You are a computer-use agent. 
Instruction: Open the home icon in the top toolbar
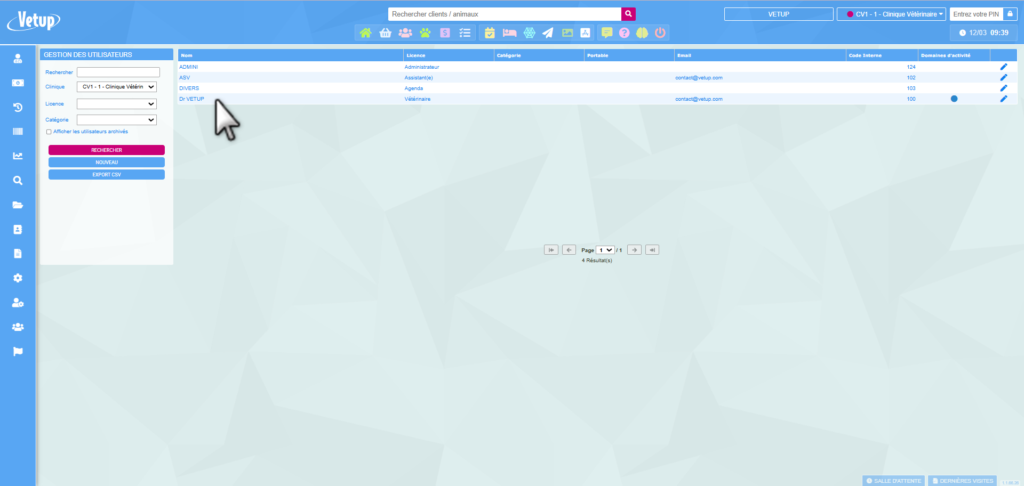[x=366, y=33]
